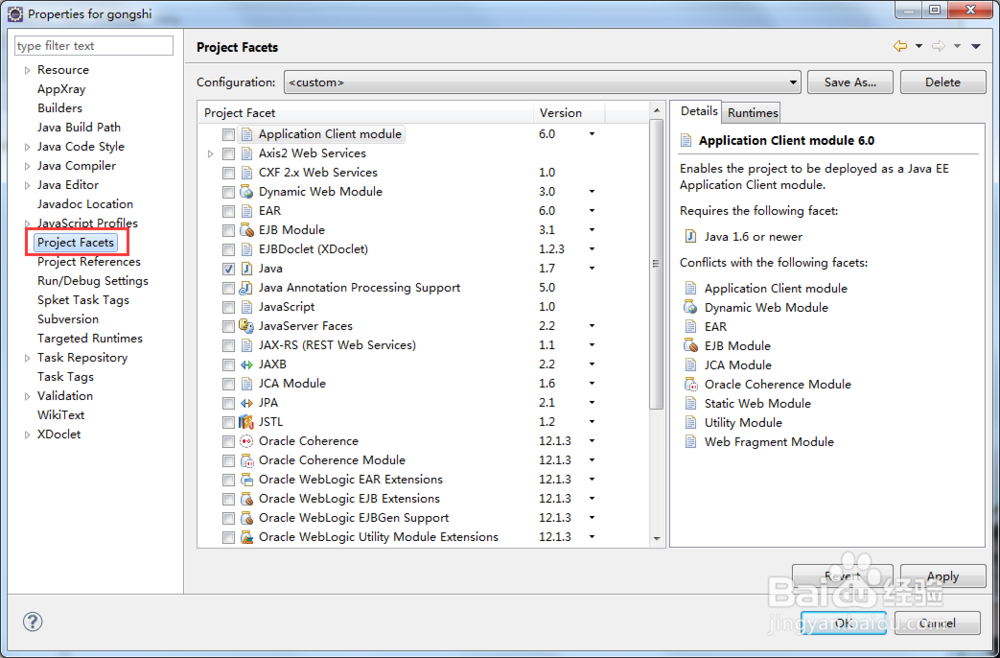Open Java Build Path settings

[x=78, y=128]
